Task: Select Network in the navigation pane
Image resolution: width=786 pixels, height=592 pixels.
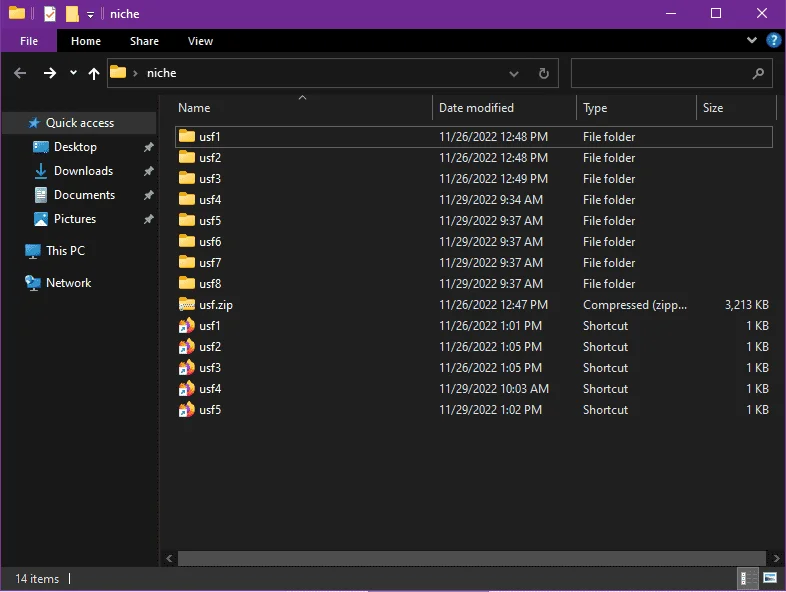Action: click(x=68, y=283)
